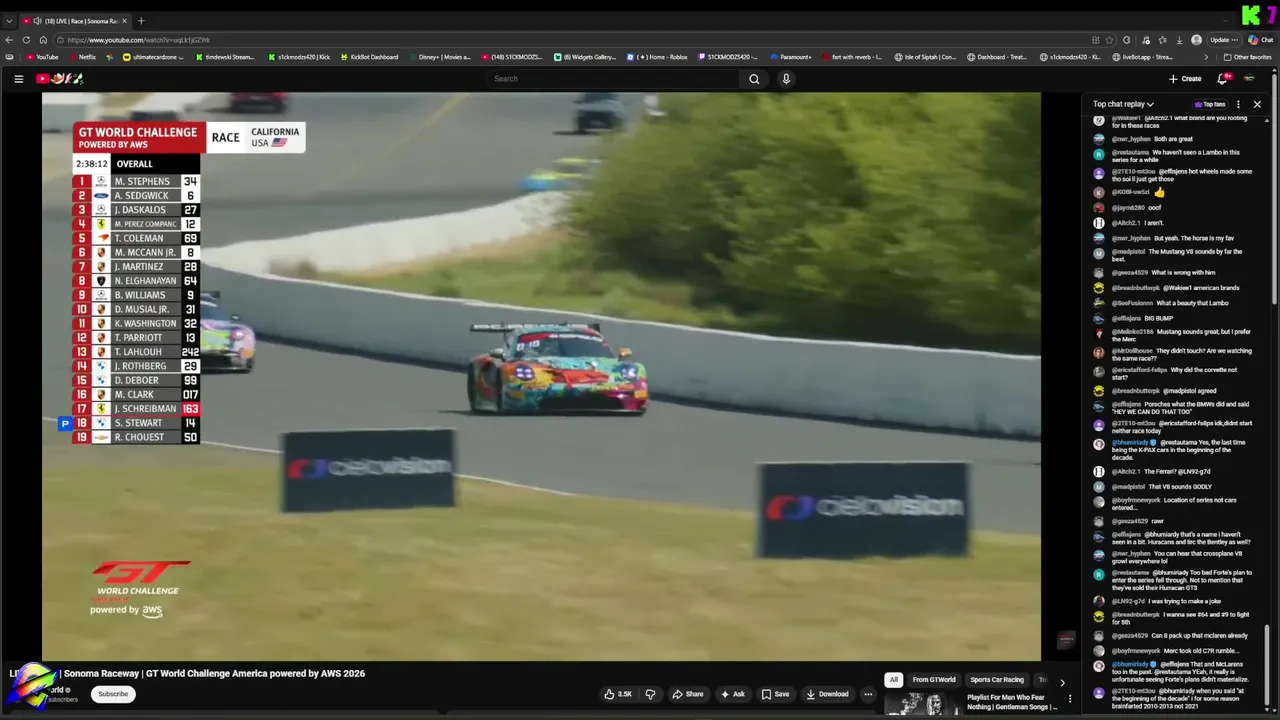Image resolution: width=1280 pixels, height=720 pixels.
Task: Close the live chat replay panel
Action: point(1257,104)
